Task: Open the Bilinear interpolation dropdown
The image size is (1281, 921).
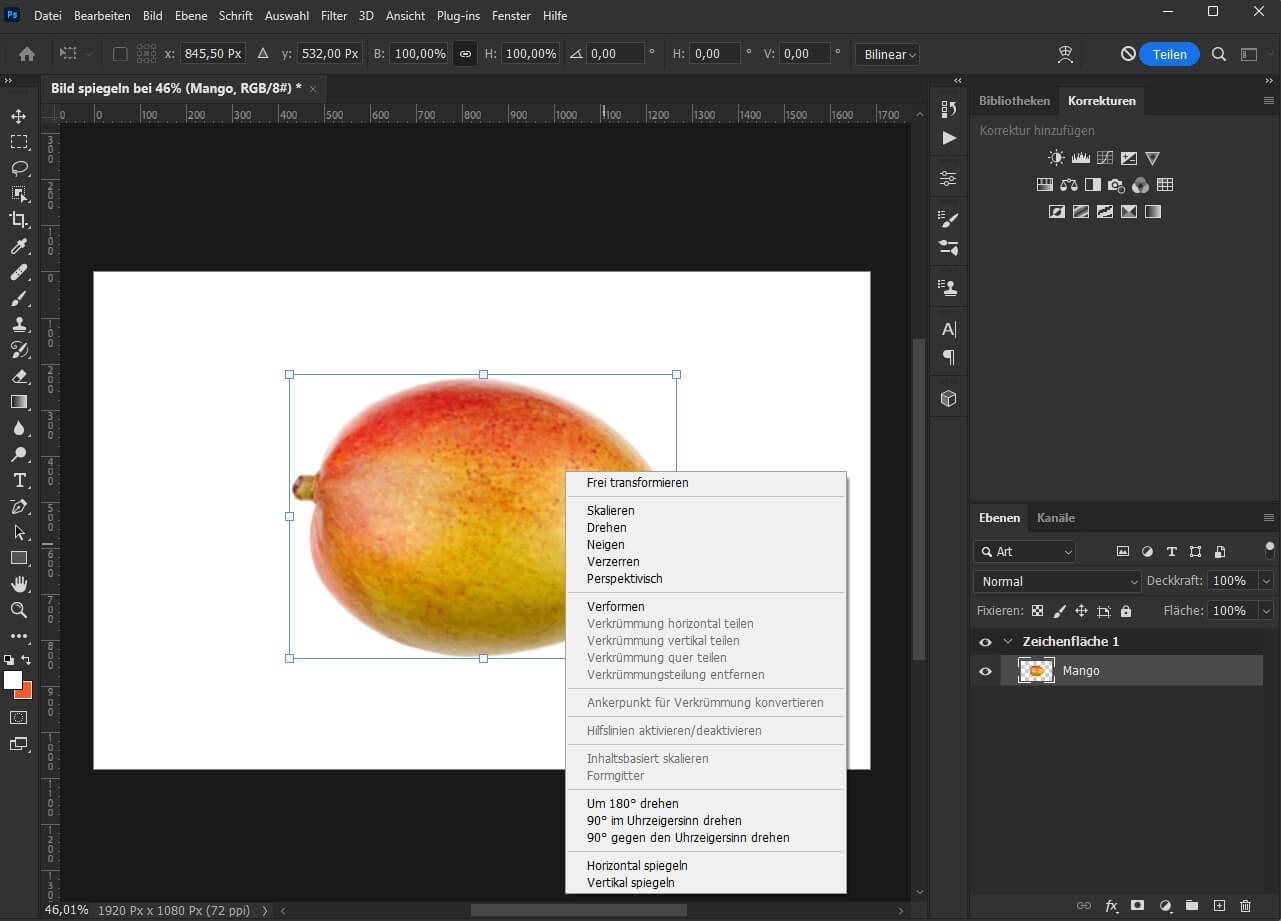Action: click(x=887, y=54)
